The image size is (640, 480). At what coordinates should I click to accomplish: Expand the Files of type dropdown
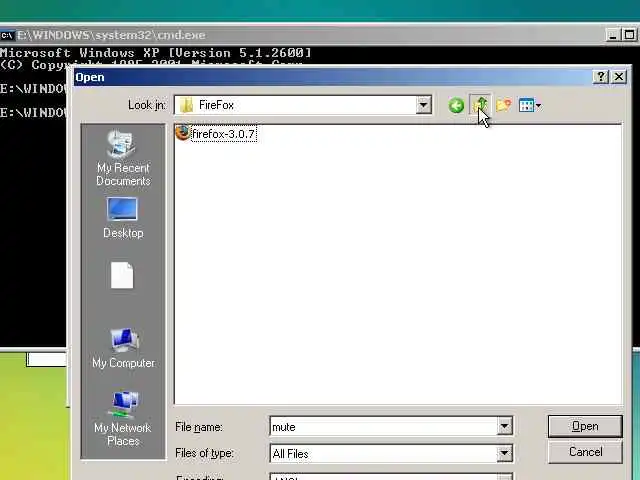[504, 453]
